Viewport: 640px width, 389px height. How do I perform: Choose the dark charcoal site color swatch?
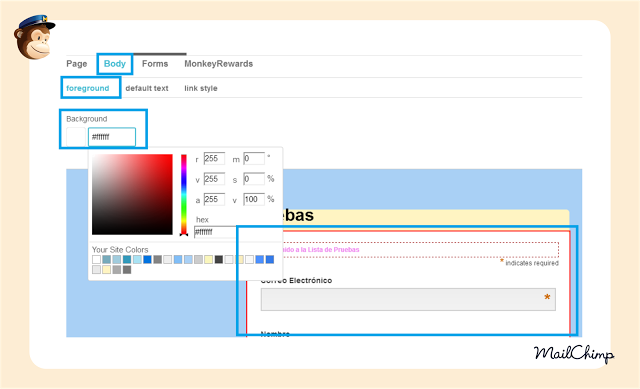tap(219, 260)
